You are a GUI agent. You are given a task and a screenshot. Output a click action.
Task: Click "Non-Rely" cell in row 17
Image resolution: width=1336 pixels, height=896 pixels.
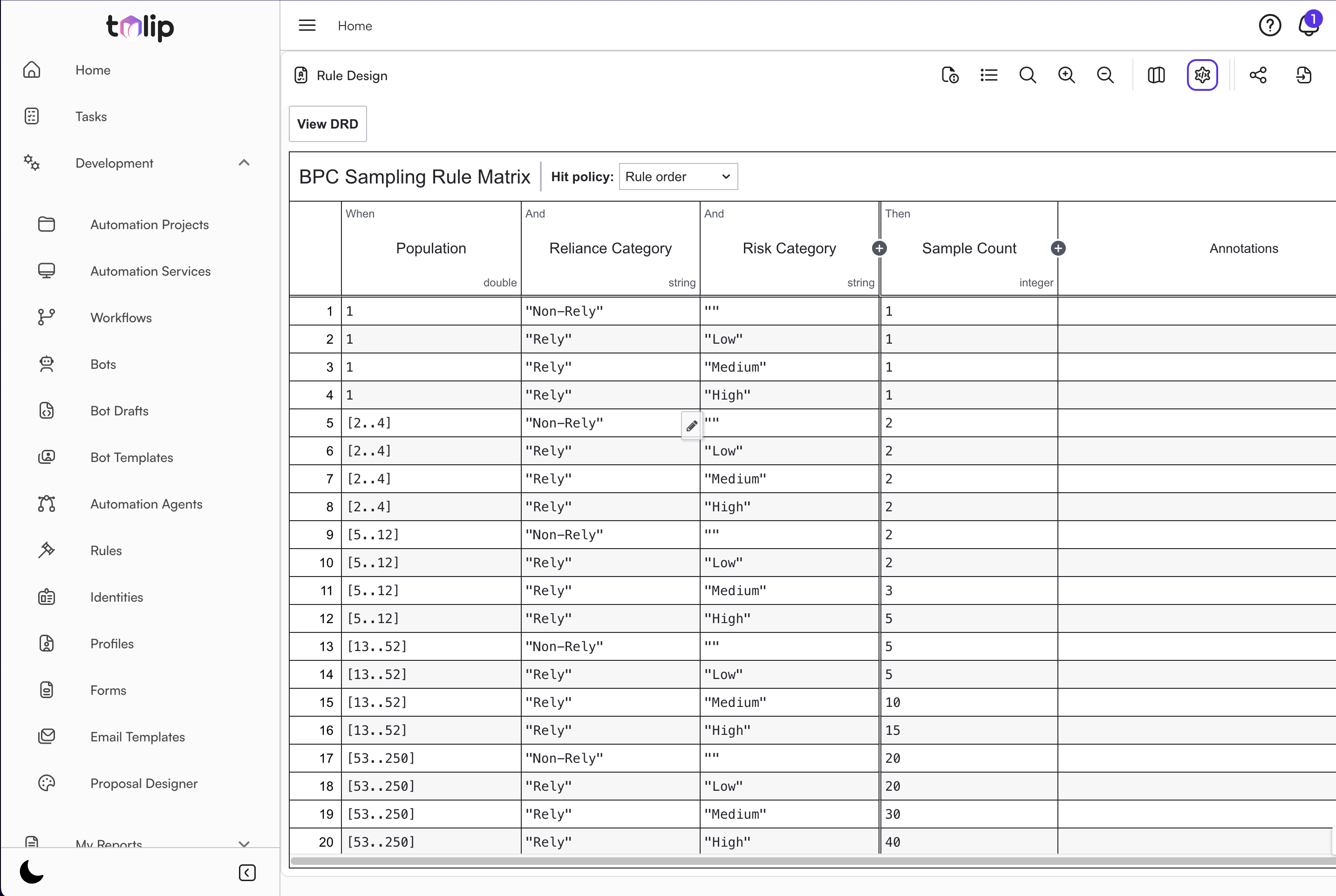(x=610, y=758)
